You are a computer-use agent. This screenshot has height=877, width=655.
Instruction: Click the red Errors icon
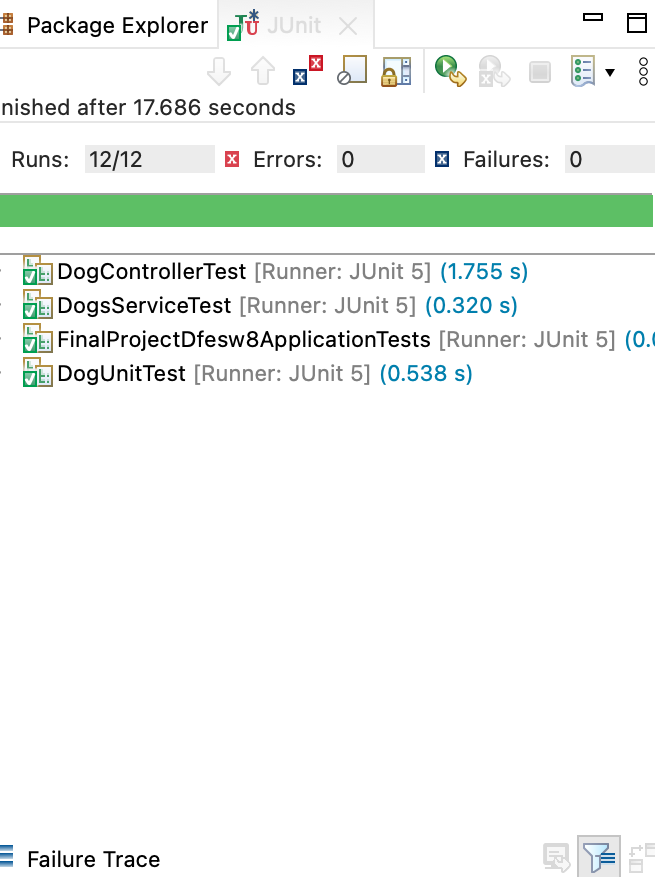(232, 160)
